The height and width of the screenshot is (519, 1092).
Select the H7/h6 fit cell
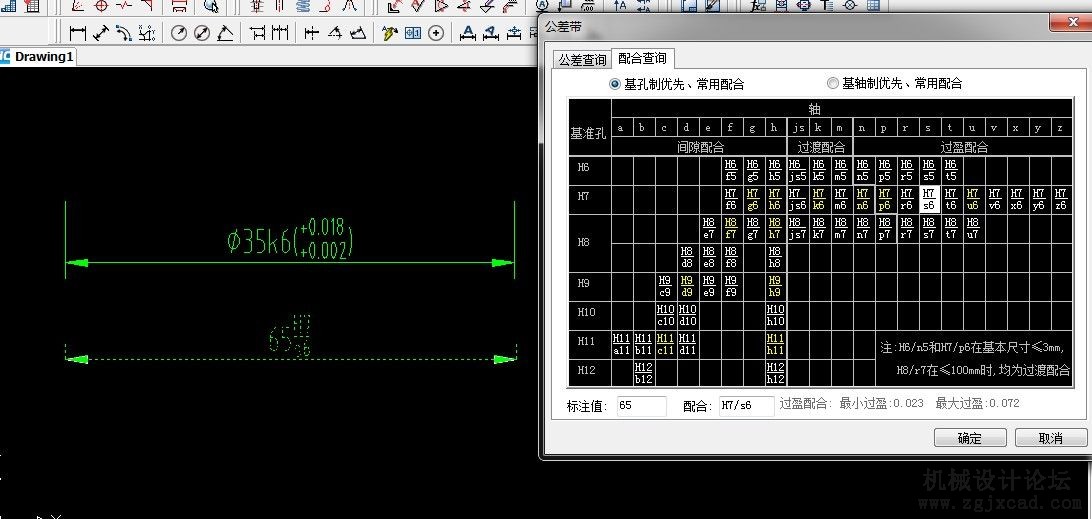click(774, 199)
